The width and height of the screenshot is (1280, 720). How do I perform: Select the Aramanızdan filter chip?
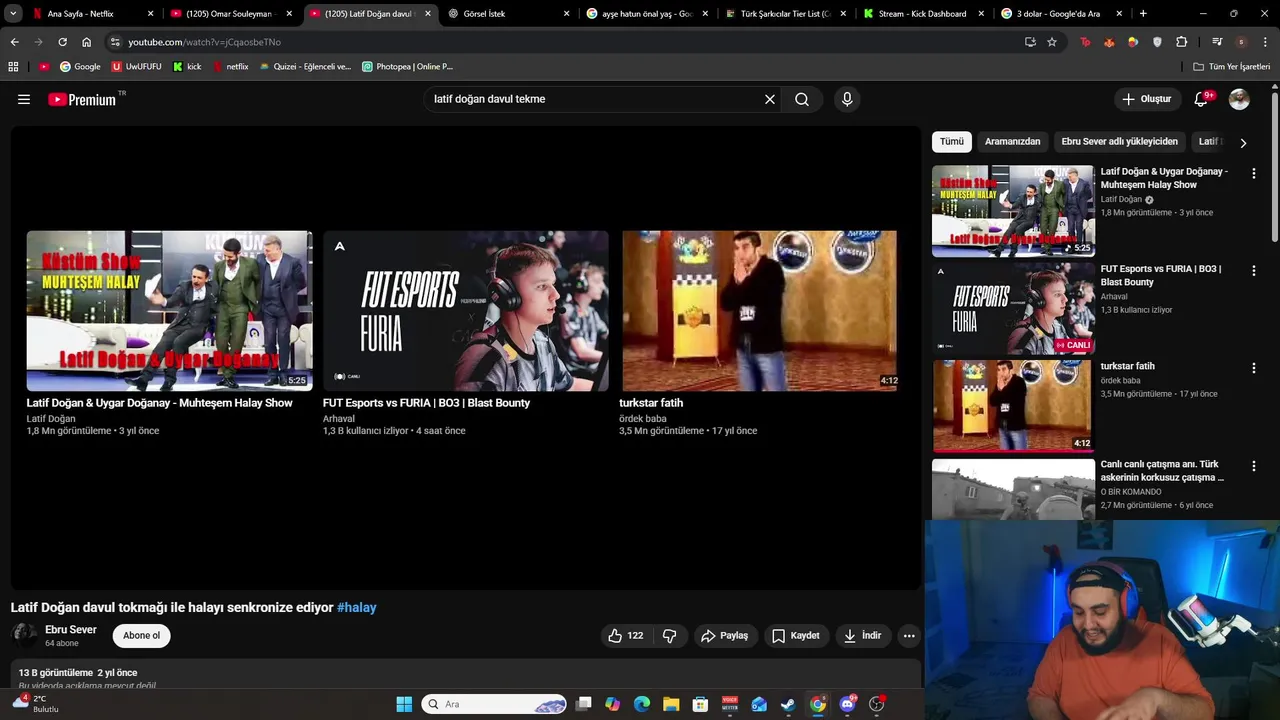pyautogui.click(x=1012, y=142)
